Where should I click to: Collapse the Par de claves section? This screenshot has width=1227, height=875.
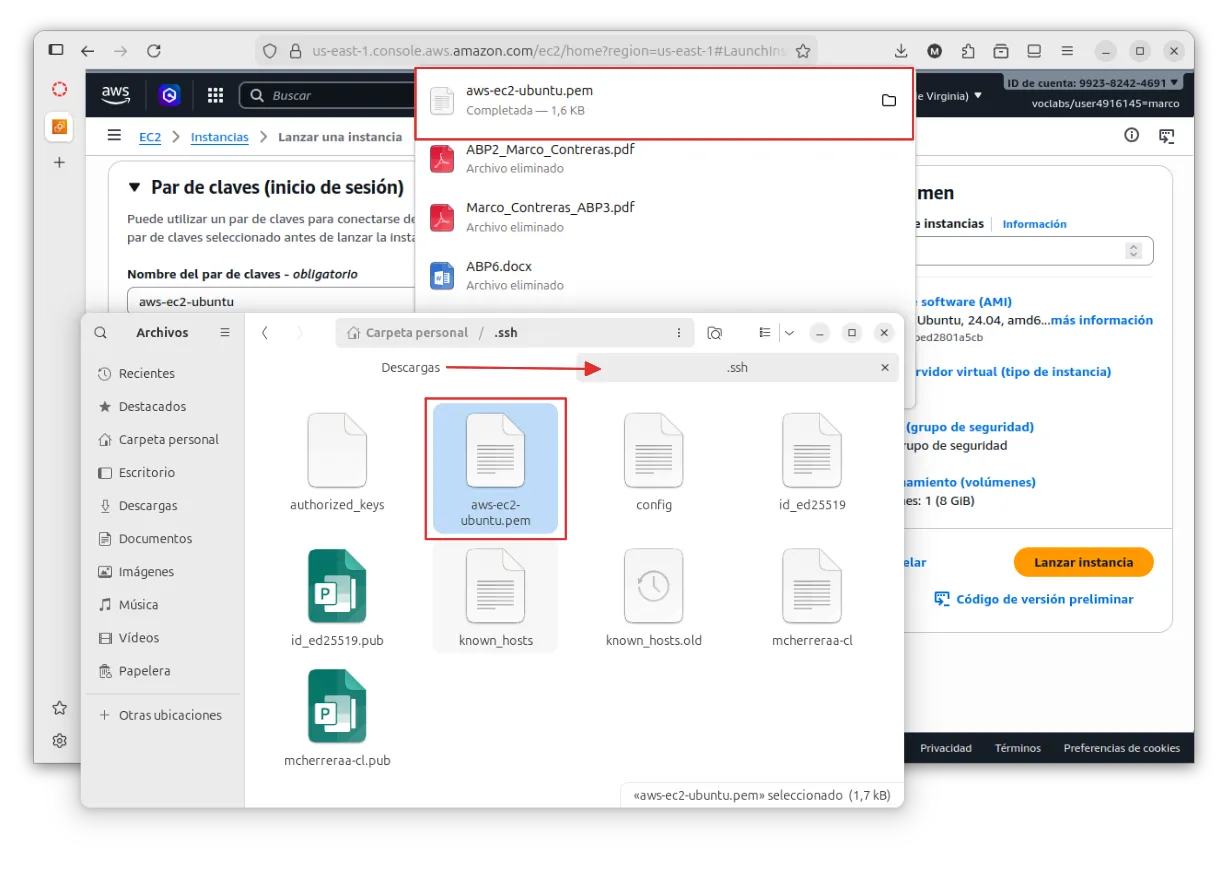pyautogui.click(x=135, y=188)
